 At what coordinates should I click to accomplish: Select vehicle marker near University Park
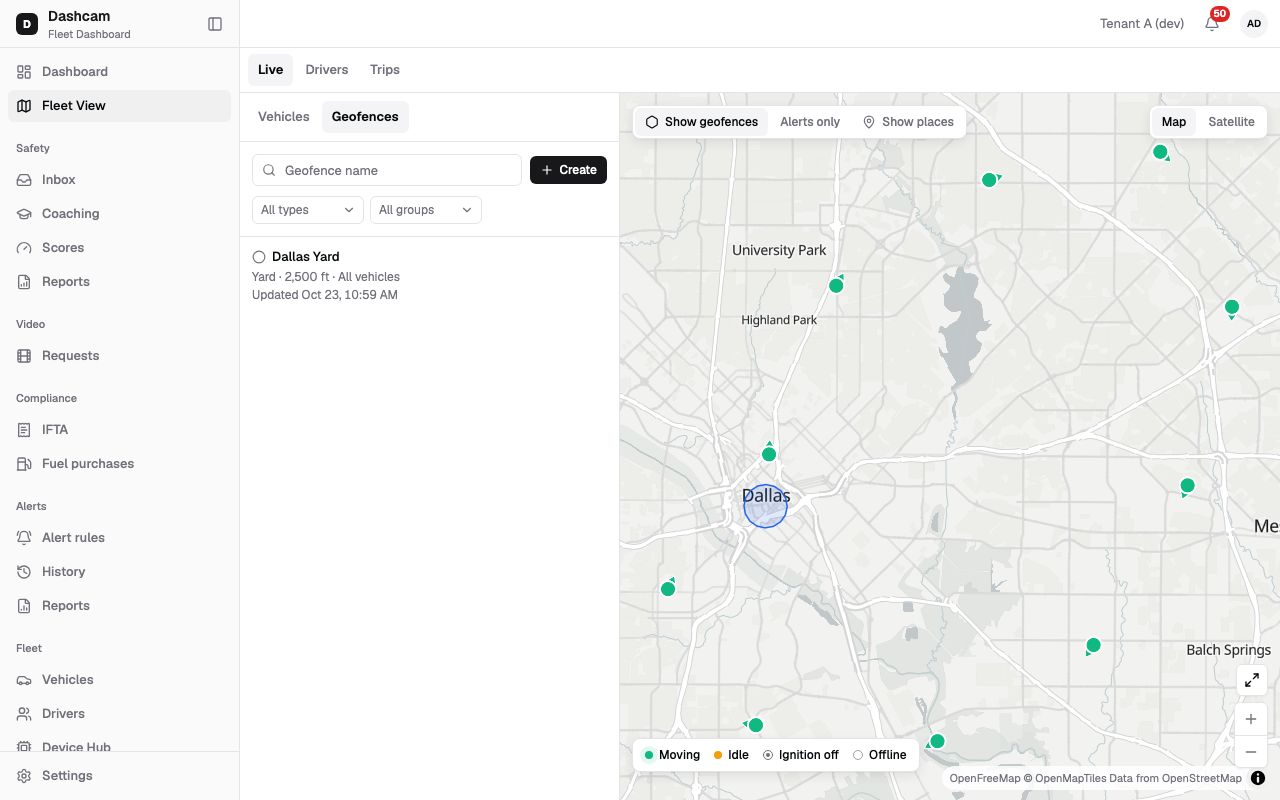[x=836, y=286]
